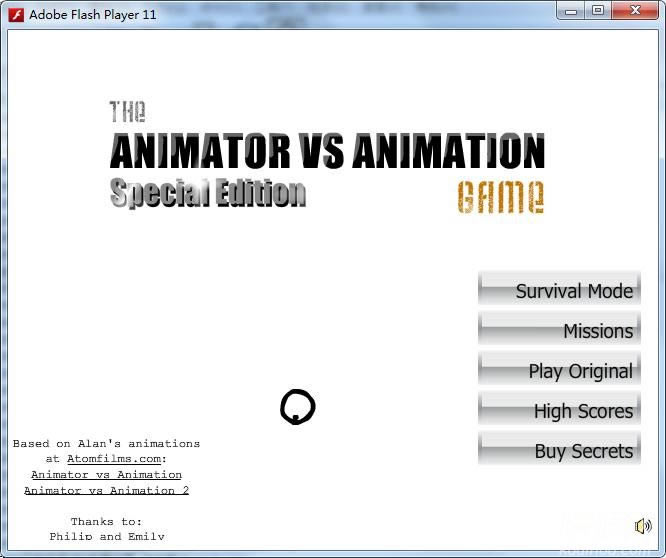This screenshot has height=558, width=666.
Task: Maximize the Flash Player window
Action: (x=598, y=11)
